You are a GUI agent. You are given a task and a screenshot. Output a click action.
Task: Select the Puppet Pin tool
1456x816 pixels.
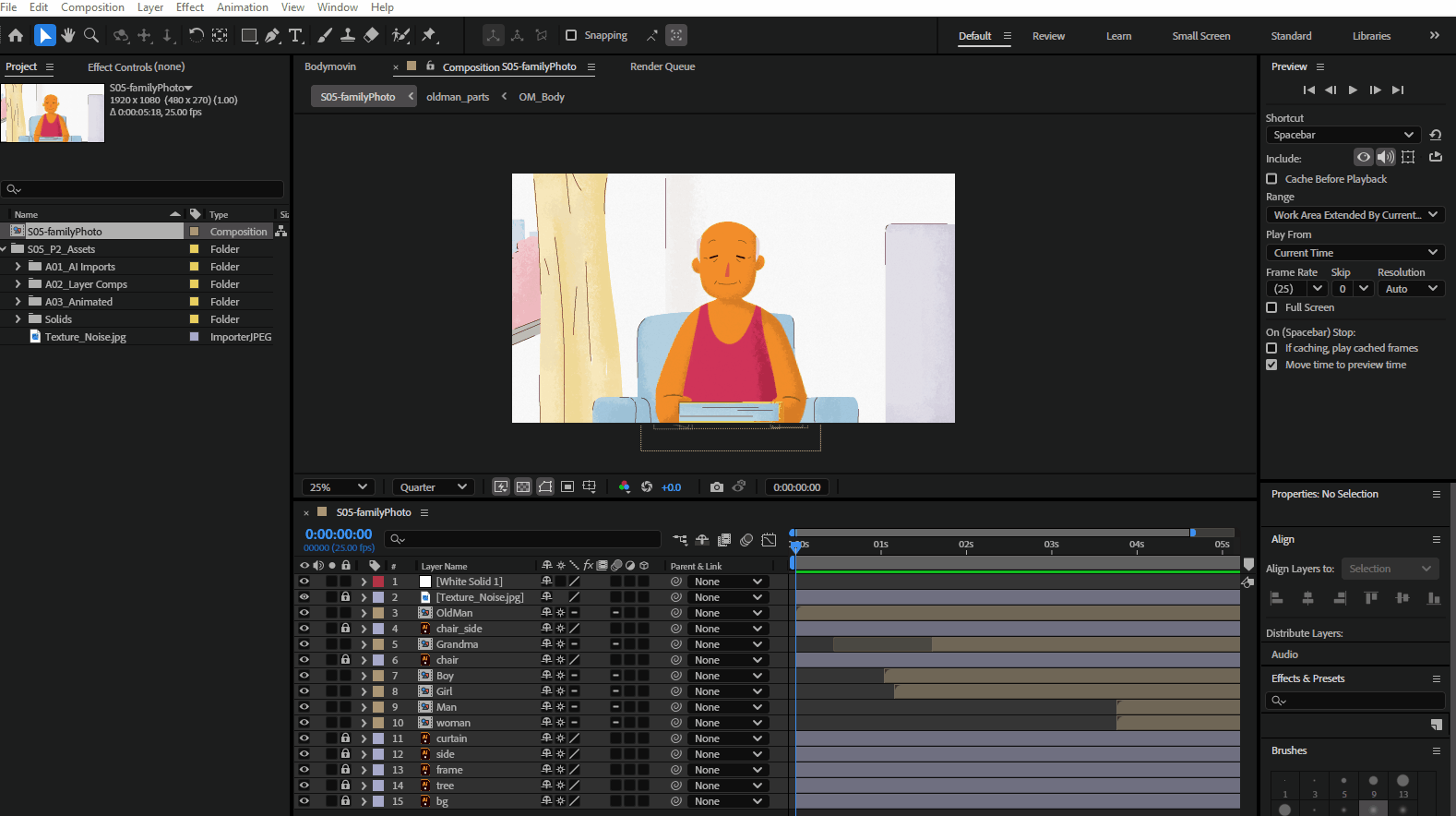429,35
